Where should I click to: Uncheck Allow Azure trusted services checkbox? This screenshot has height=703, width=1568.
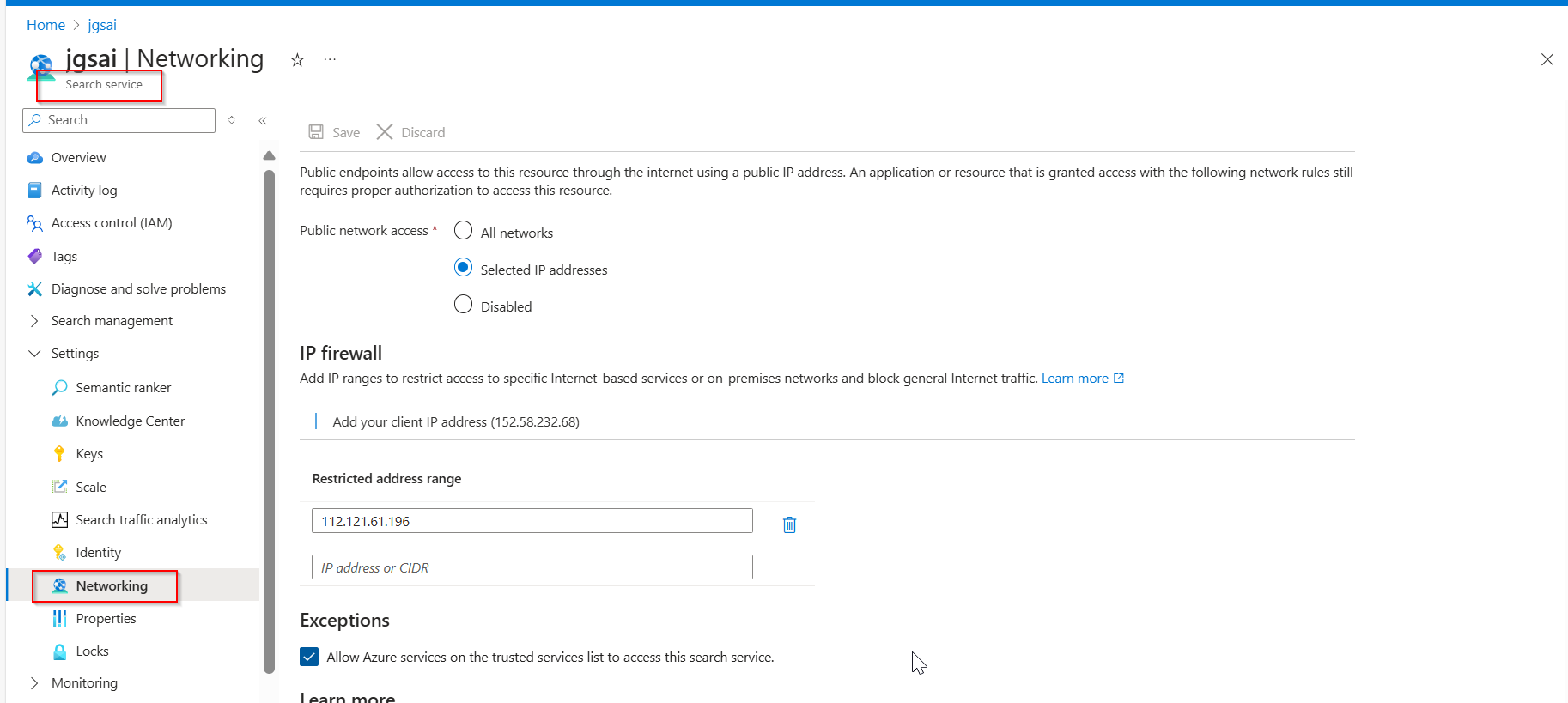(x=309, y=657)
